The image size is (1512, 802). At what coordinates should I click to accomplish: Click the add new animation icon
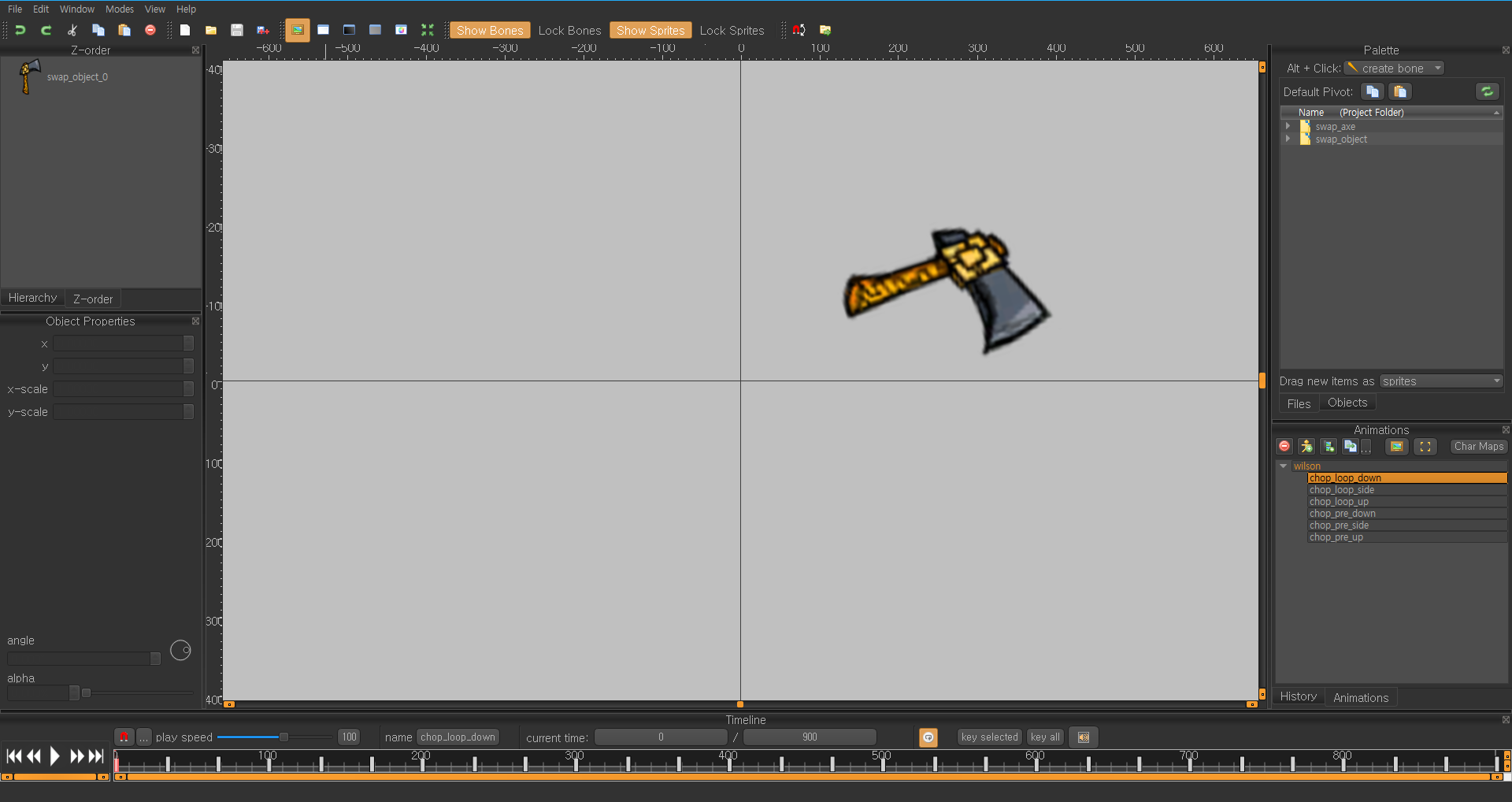[x=1329, y=447]
